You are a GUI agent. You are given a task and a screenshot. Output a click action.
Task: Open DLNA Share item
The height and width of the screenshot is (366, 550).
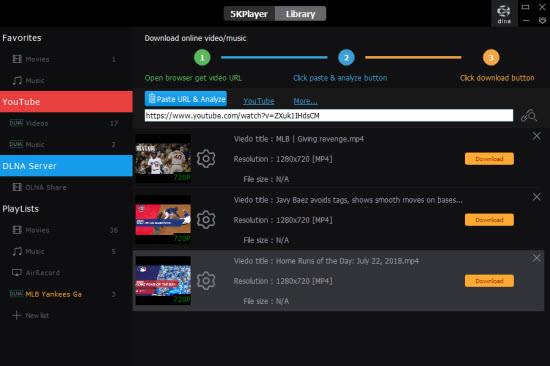coord(66,187)
